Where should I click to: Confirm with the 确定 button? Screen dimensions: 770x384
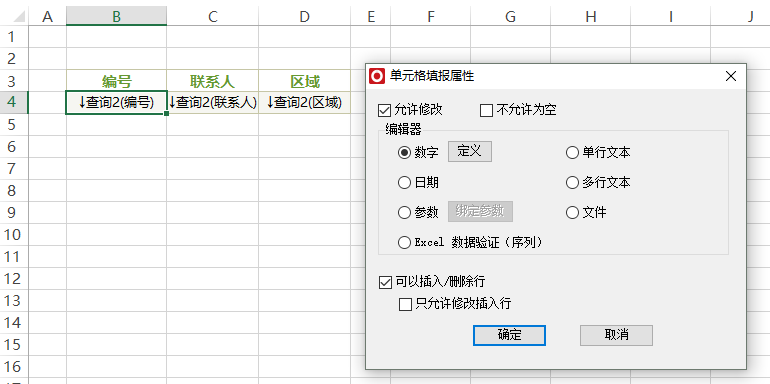[509, 335]
